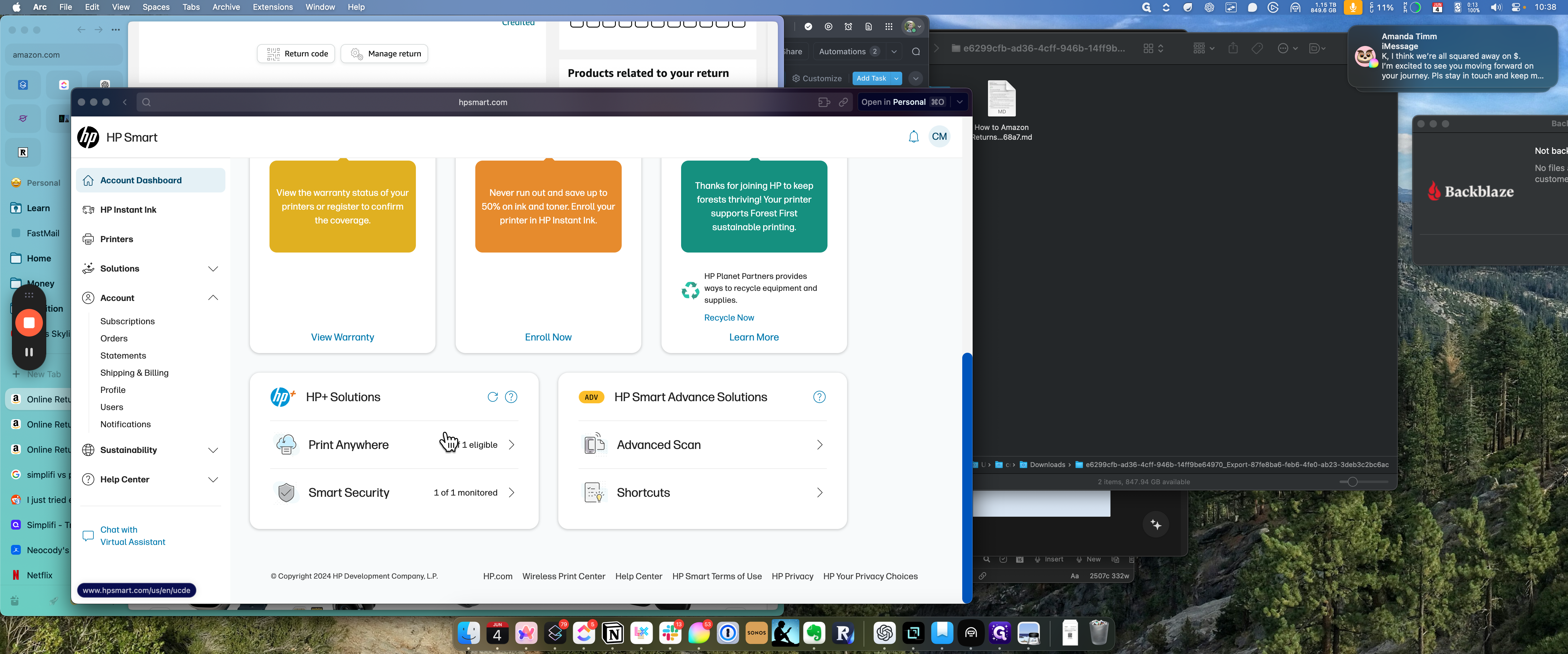Open Finder from the Dock

tap(468, 633)
